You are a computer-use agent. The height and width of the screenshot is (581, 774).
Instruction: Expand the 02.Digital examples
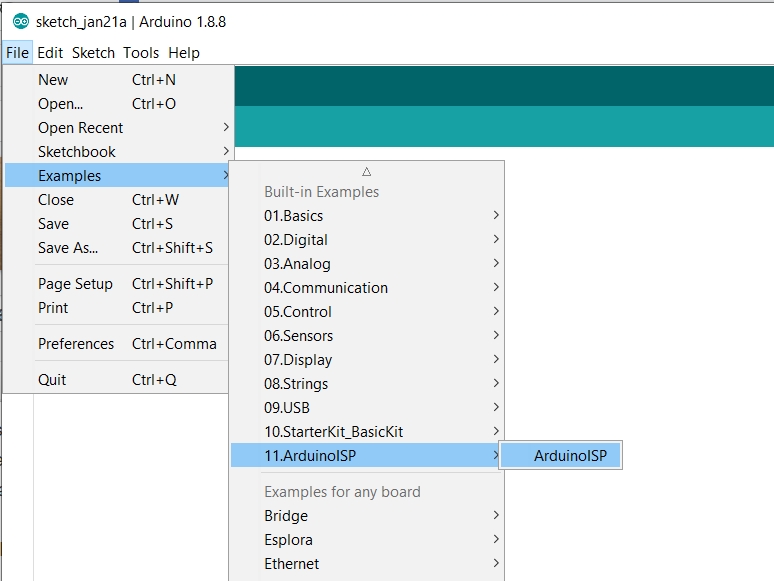pos(367,239)
